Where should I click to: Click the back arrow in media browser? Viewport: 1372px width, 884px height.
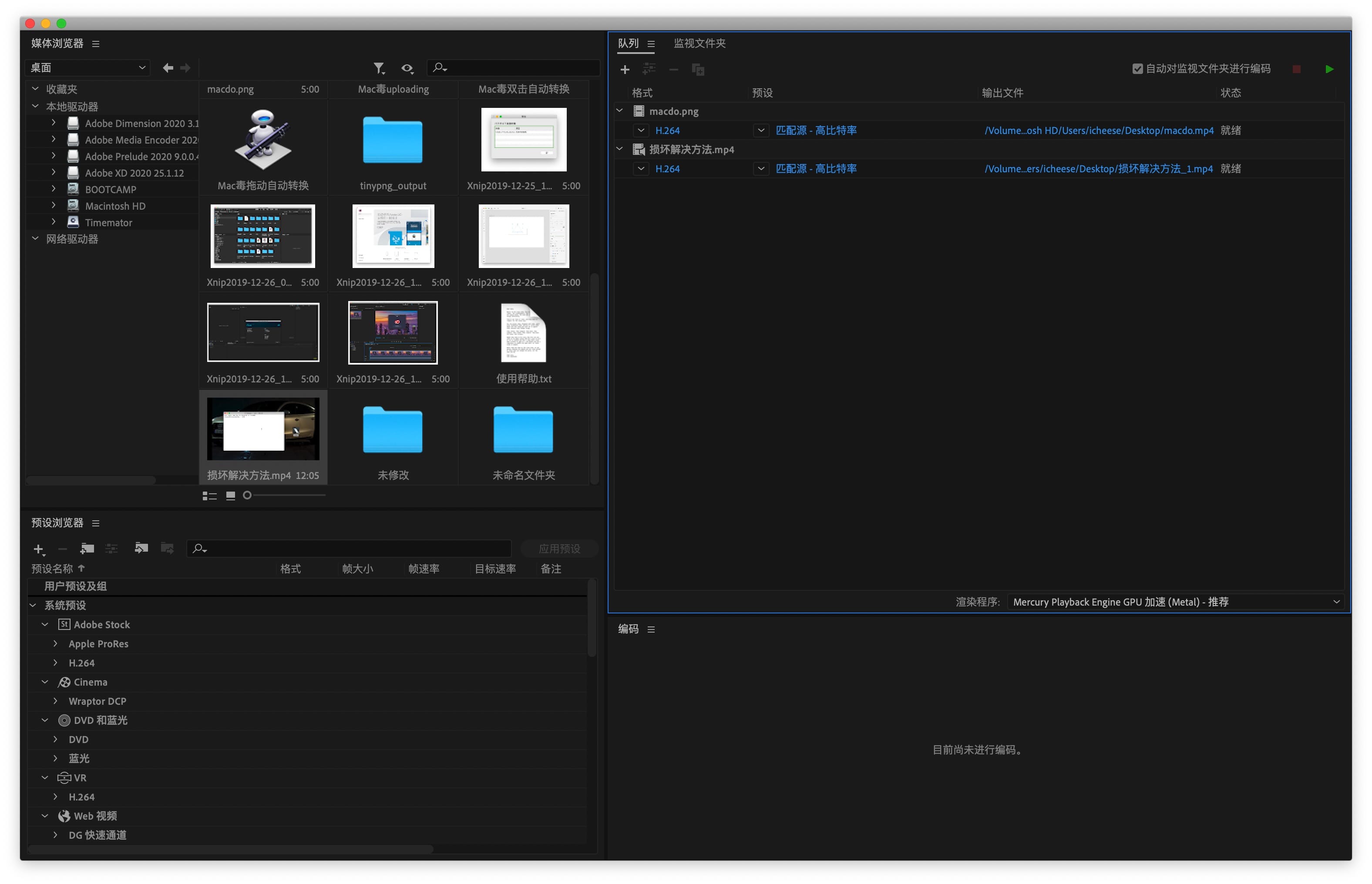[x=168, y=68]
